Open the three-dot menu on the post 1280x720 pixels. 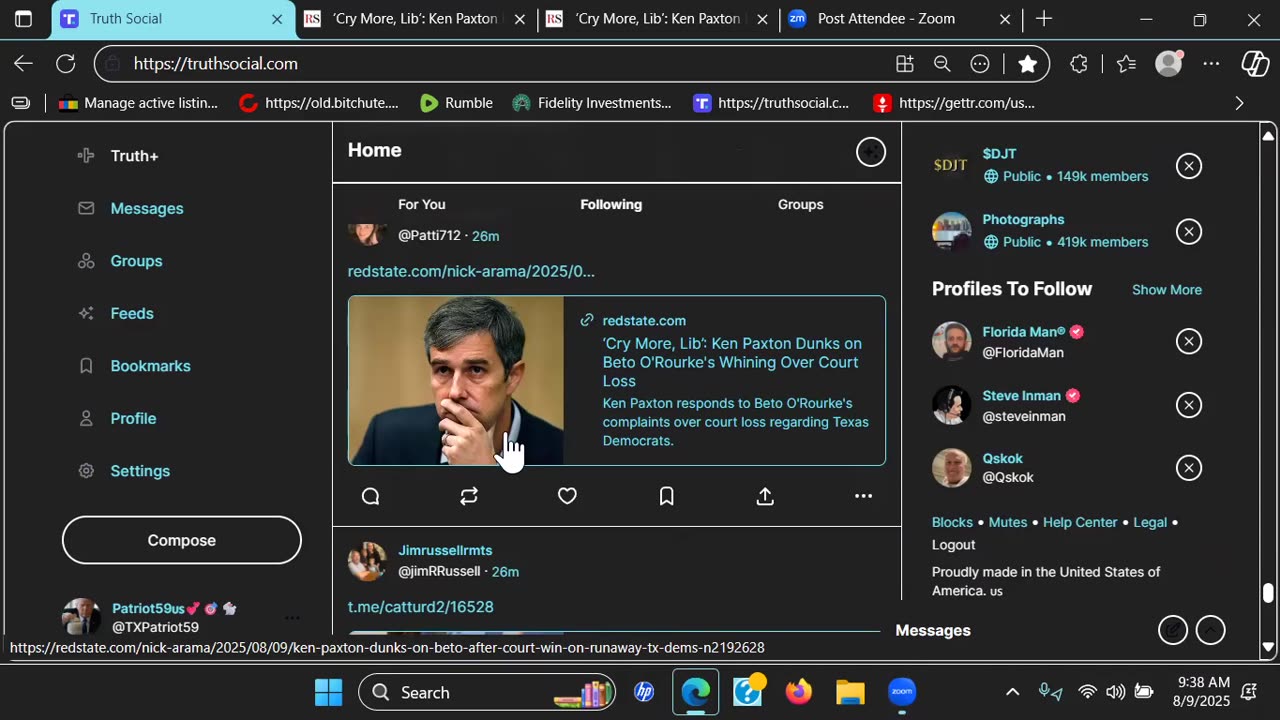point(863,496)
